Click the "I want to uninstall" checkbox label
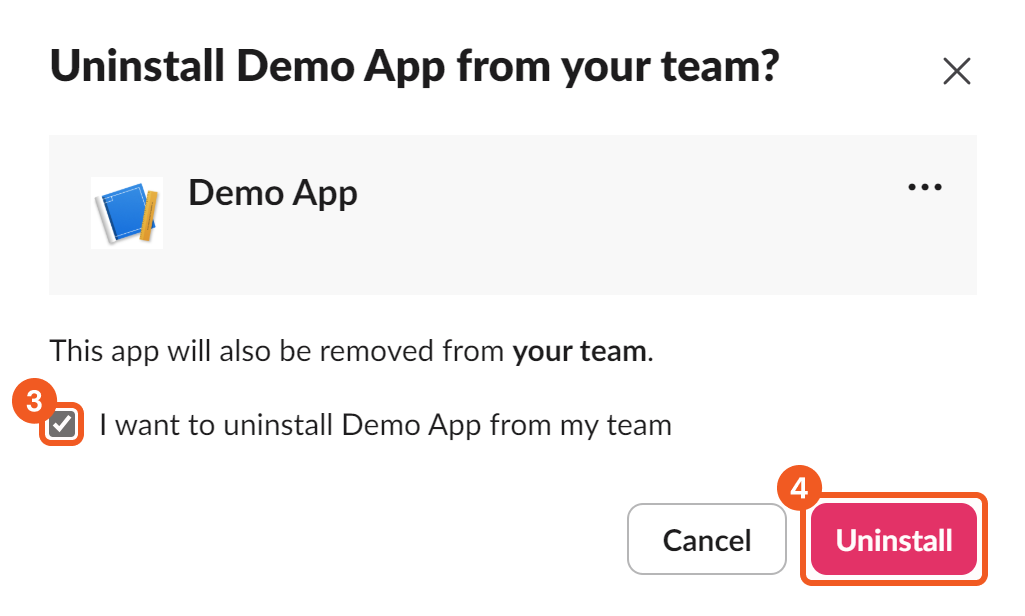Viewport: 1025px width, 616px height. 385,426
